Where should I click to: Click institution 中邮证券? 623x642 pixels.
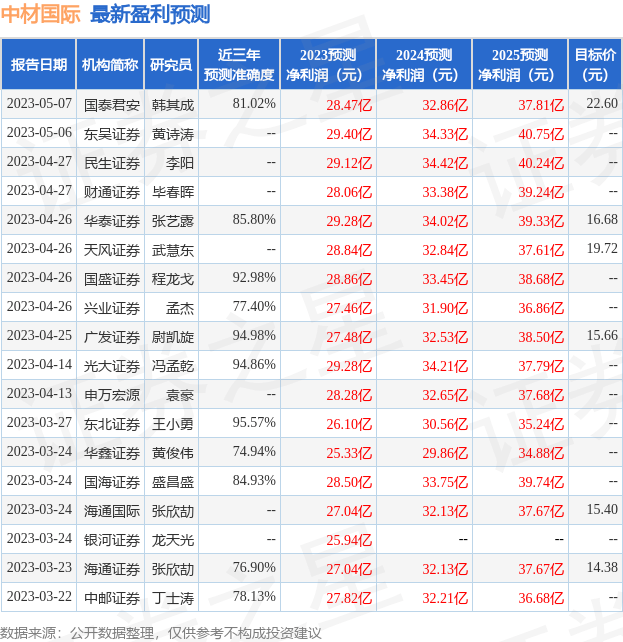(x=112, y=599)
